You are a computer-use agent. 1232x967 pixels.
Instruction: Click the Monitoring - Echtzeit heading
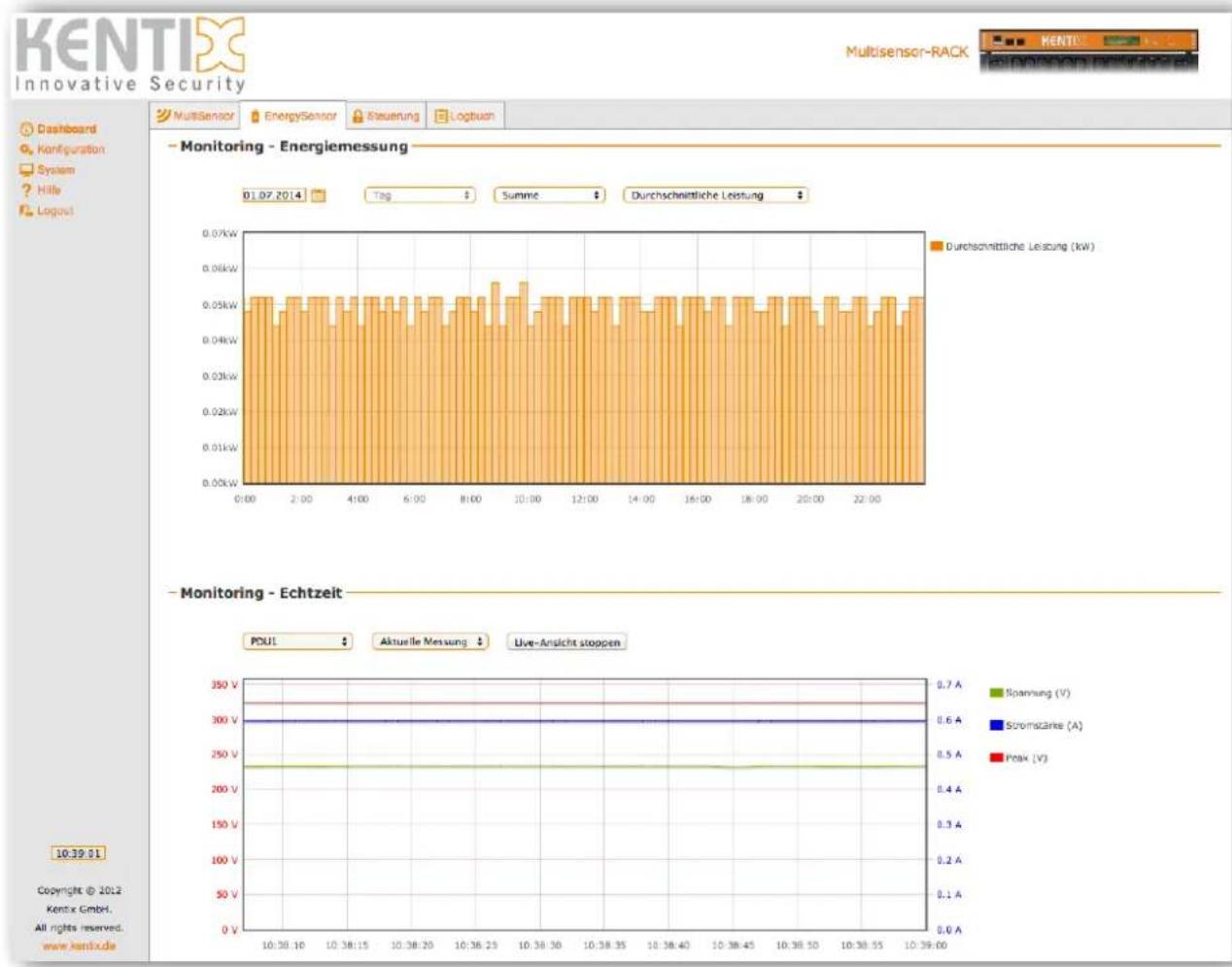pos(260,593)
